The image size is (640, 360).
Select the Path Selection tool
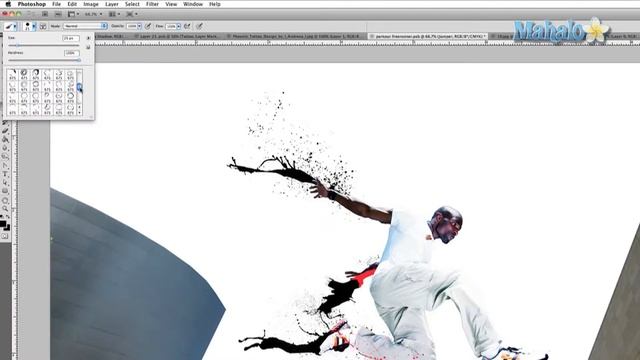5,182
